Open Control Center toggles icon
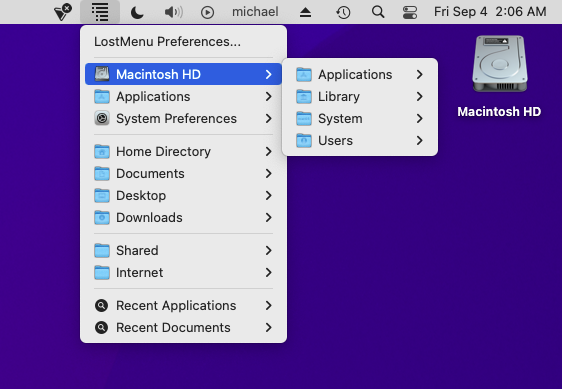Screen dimensions: 562x389 click(x=410, y=12)
